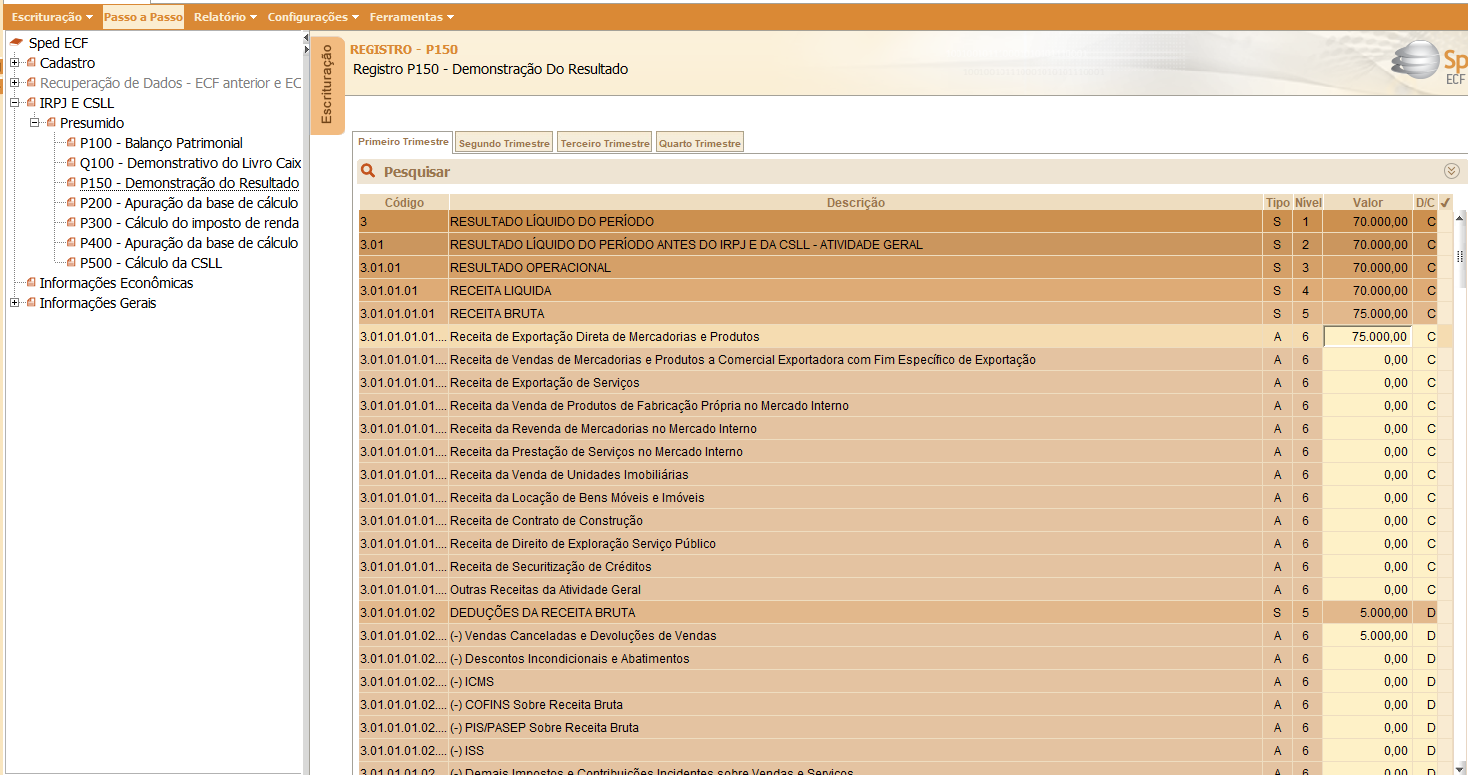The width and height of the screenshot is (1468, 775).
Task: Open the Escrituração menu
Action: [x=52, y=17]
